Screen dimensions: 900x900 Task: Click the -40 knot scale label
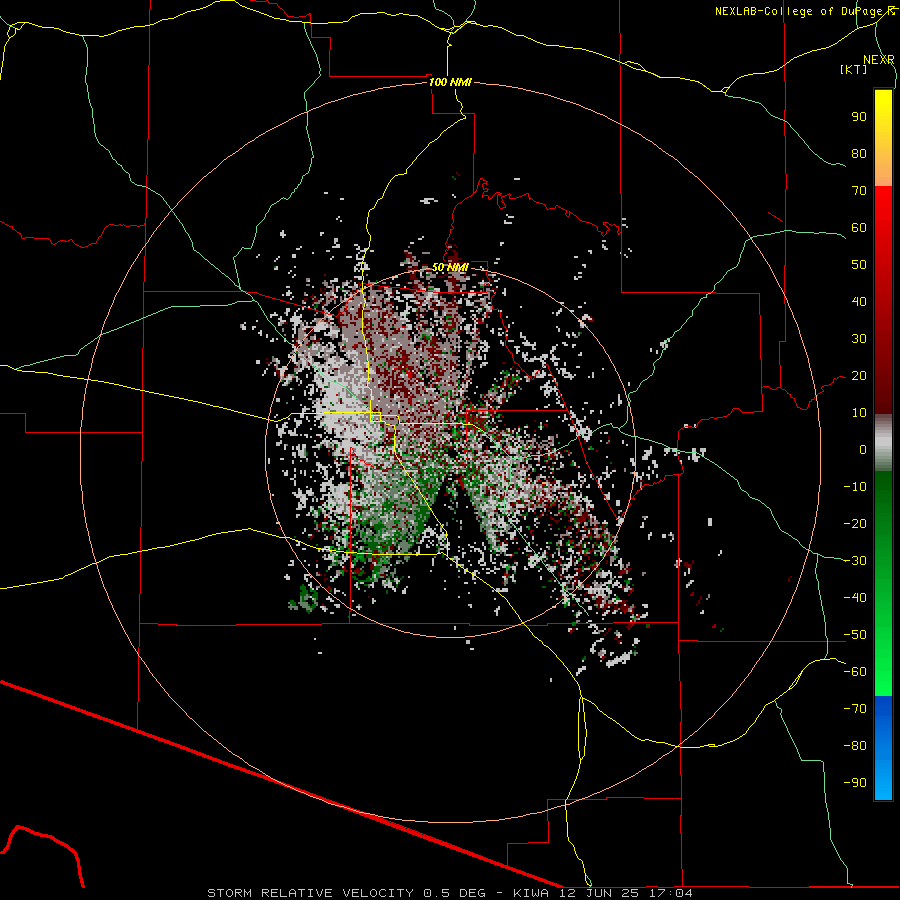click(855, 598)
